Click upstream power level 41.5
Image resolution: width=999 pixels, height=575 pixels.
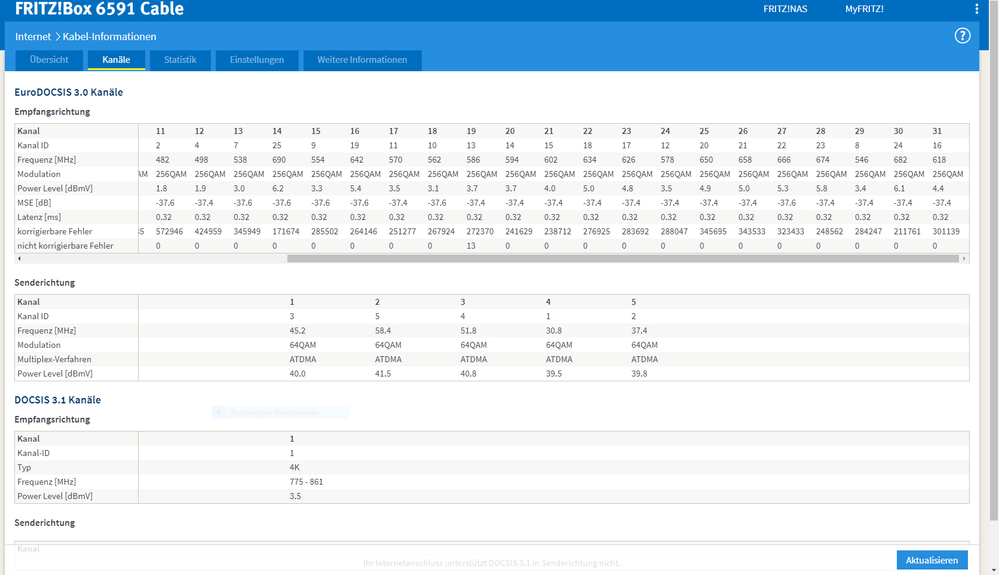point(383,374)
